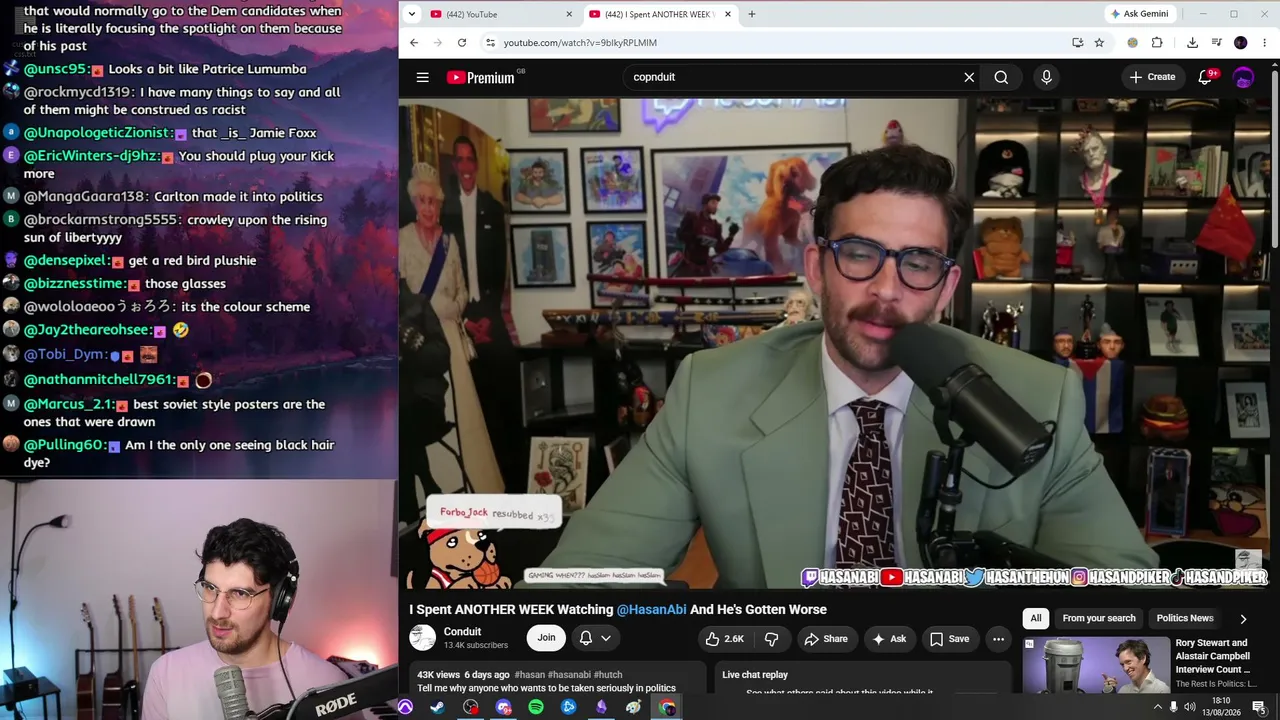Open YouTube notifications bell
This screenshot has height=720, width=1280.
coord(1205,77)
